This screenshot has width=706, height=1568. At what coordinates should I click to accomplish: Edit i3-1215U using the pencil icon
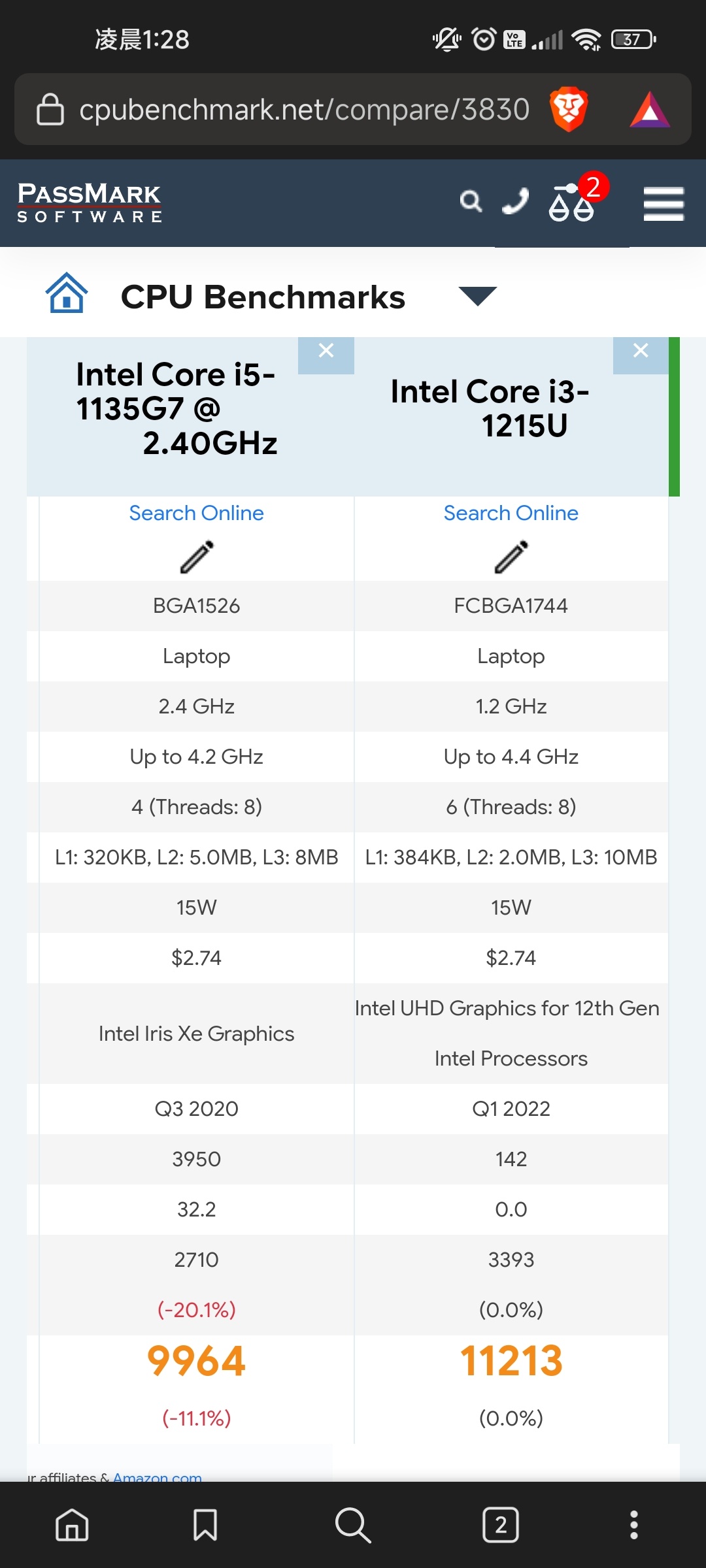(511, 557)
